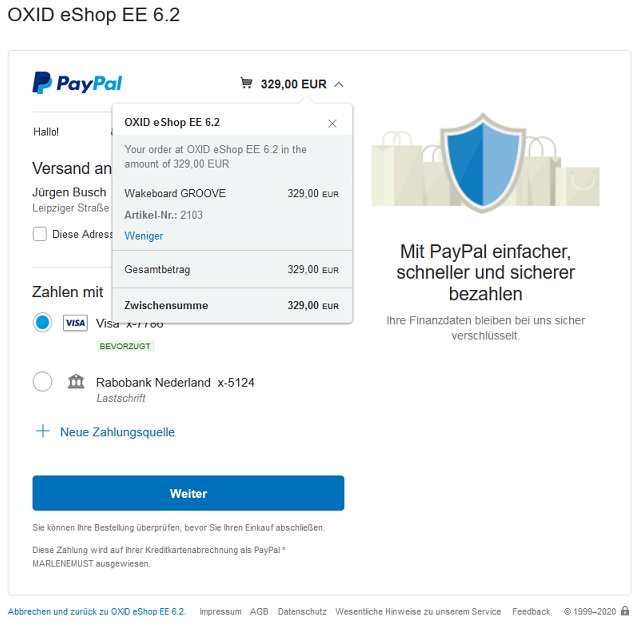The image size is (639, 623).
Task: Open the Feedback link
Action: click(531, 612)
